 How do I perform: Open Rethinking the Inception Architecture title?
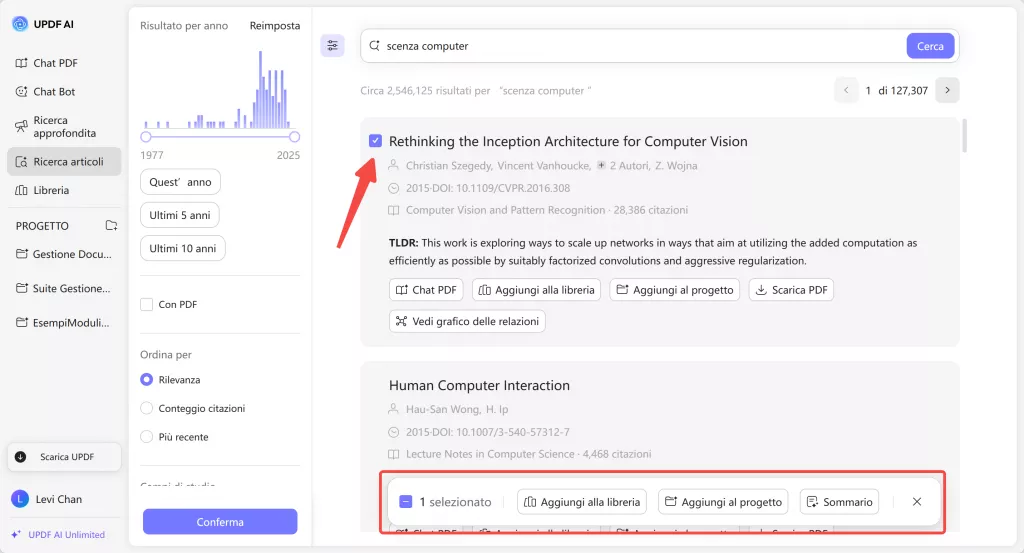pos(568,141)
